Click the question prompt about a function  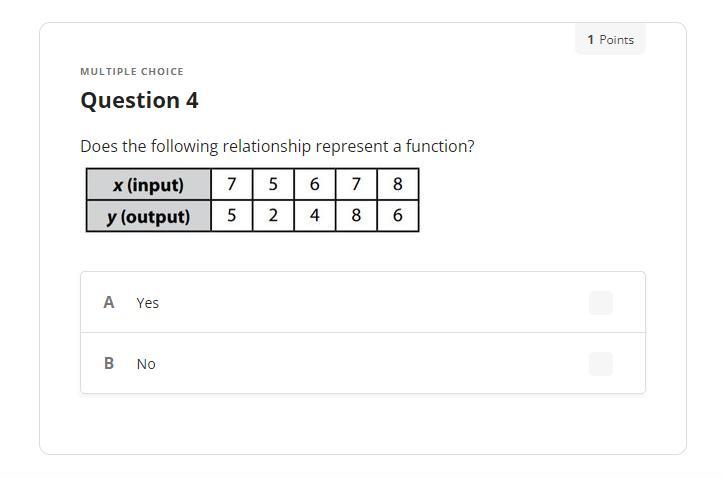pyautogui.click(x=277, y=146)
